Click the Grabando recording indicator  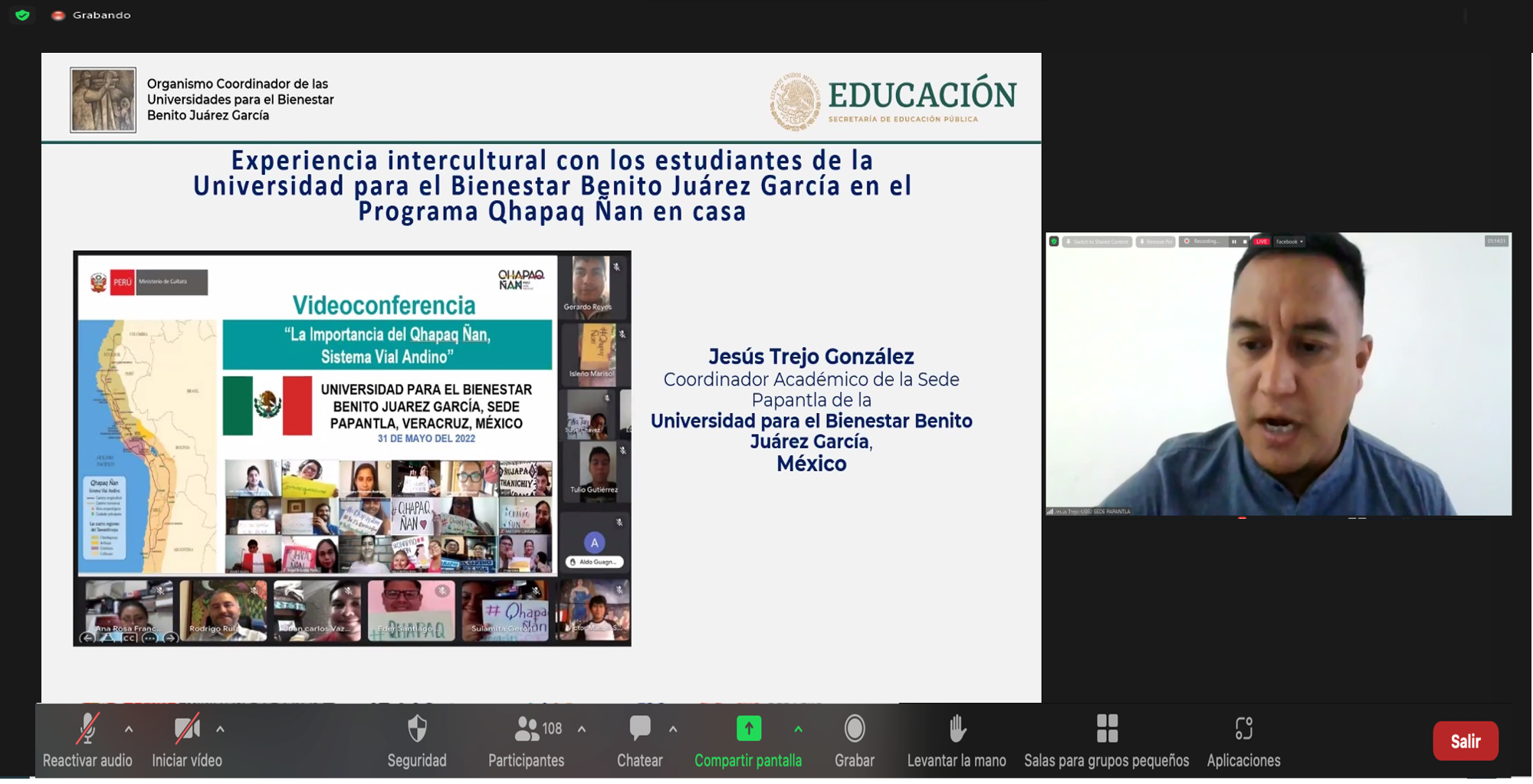tap(91, 15)
